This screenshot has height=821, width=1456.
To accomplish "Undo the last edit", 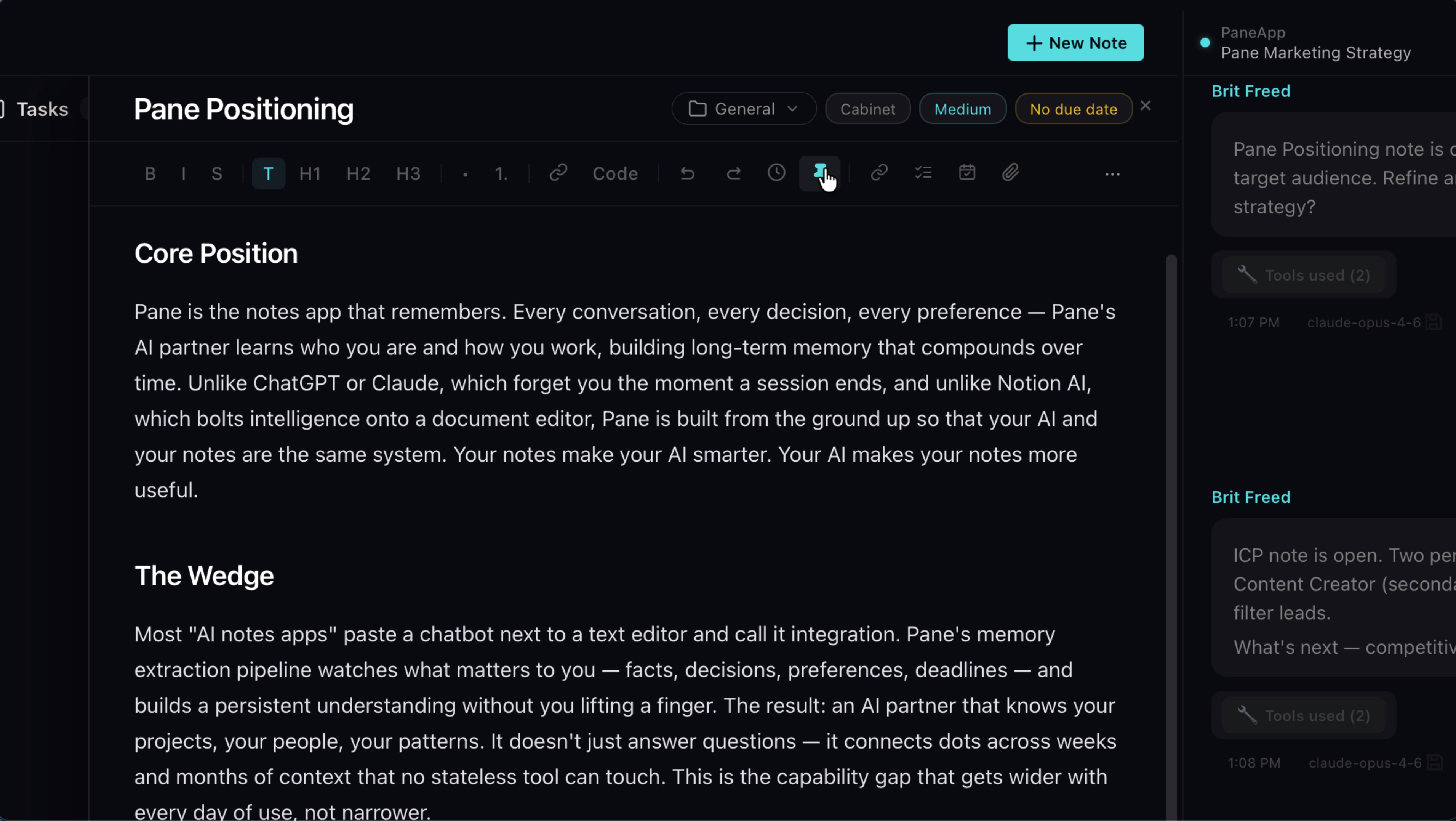I will coord(687,173).
